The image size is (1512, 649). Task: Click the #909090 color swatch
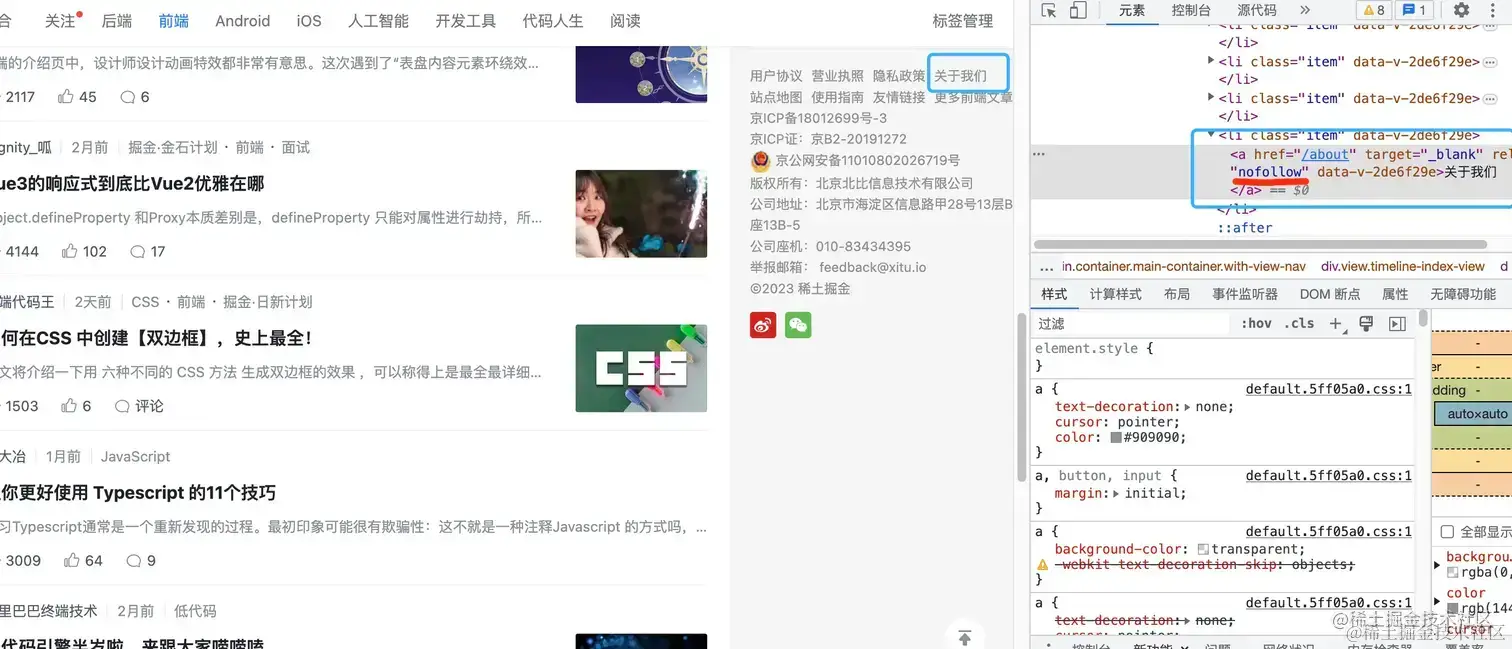pyautogui.click(x=1116, y=438)
